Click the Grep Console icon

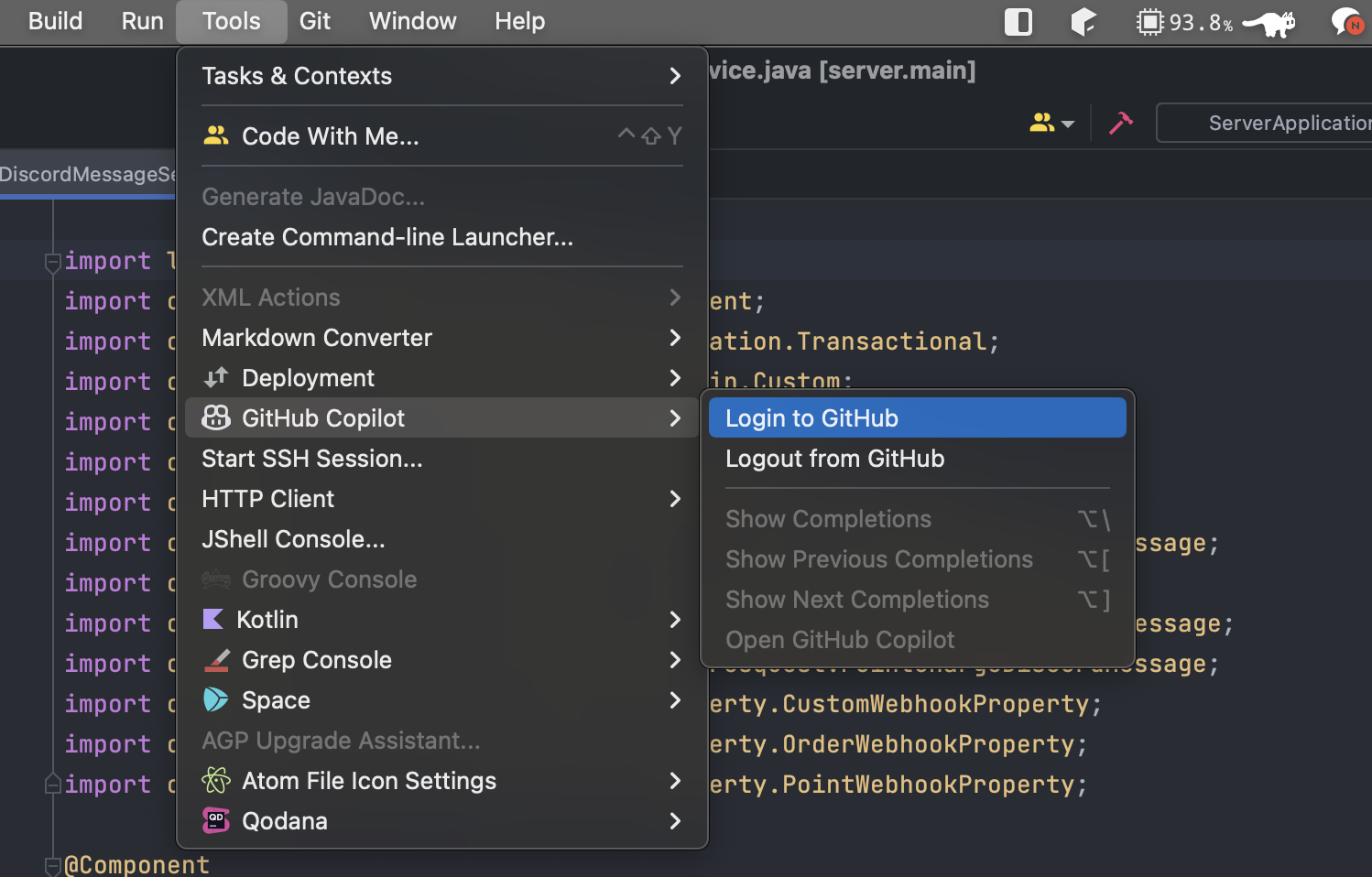point(216,659)
